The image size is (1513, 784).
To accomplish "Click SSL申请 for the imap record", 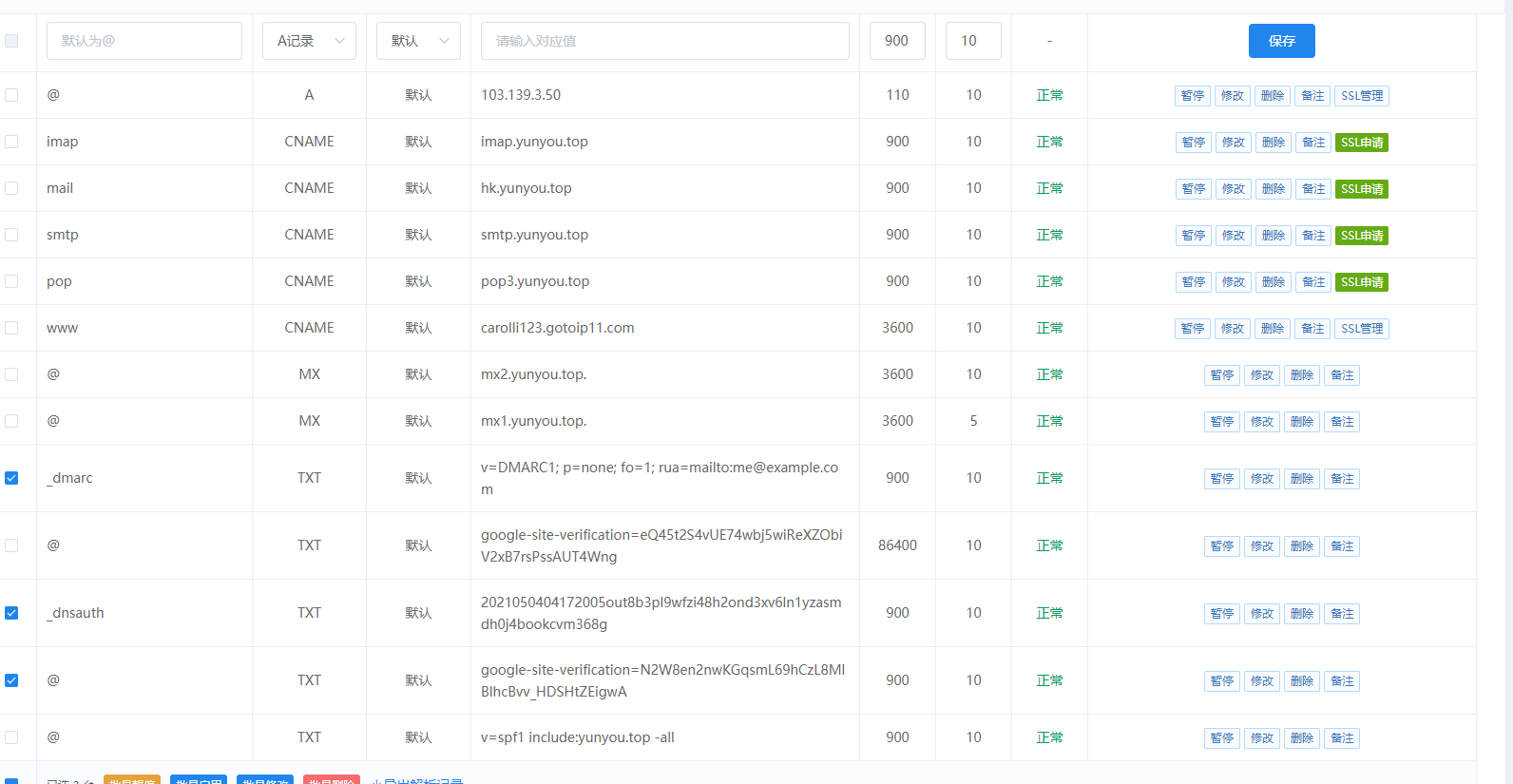I will point(1361,143).
